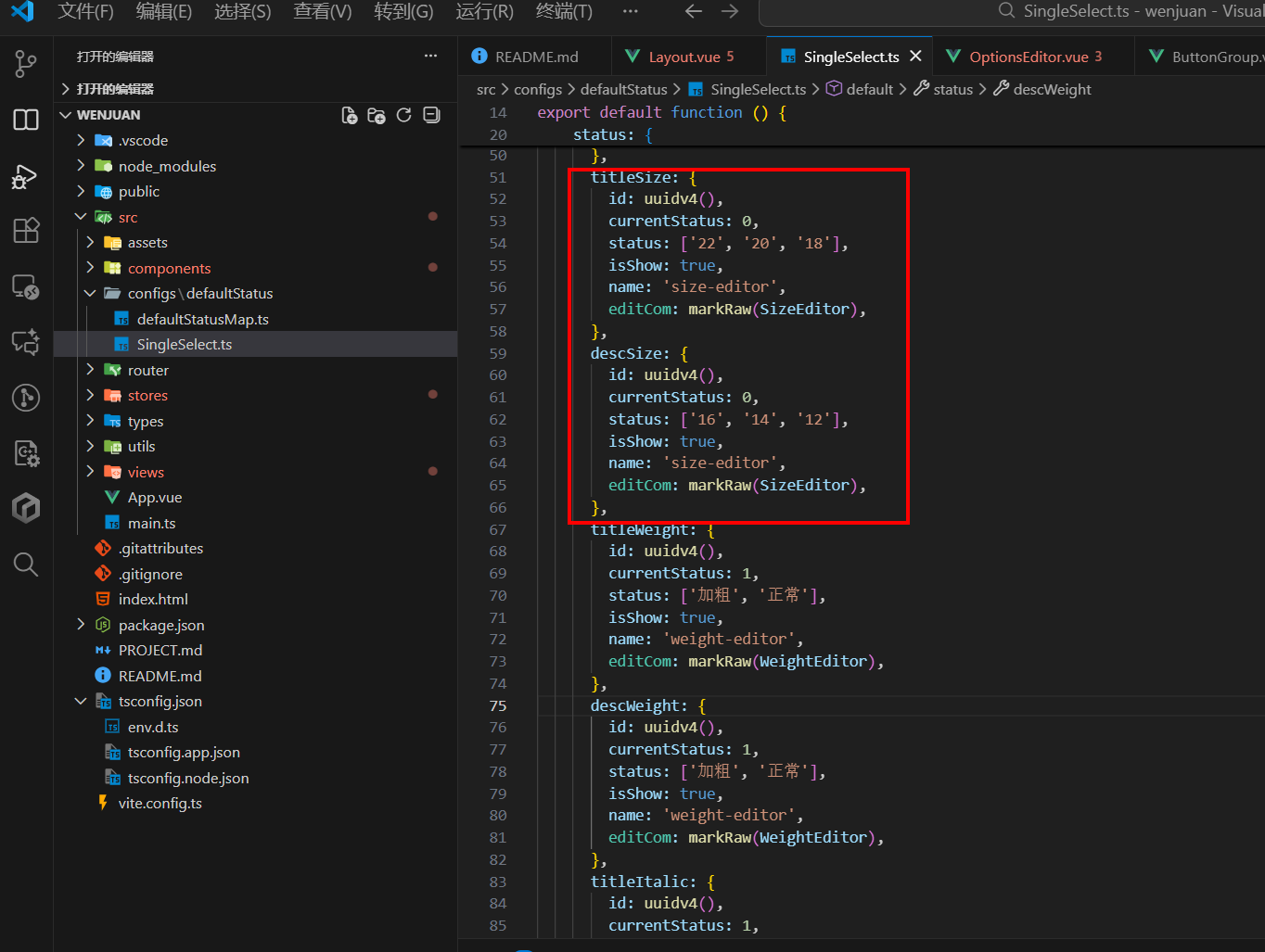Image resolution: width=1265 pixels, height=952 pixels.
Task: Open PROJECT.md in the explorer
Action: (x=160, y=651)
